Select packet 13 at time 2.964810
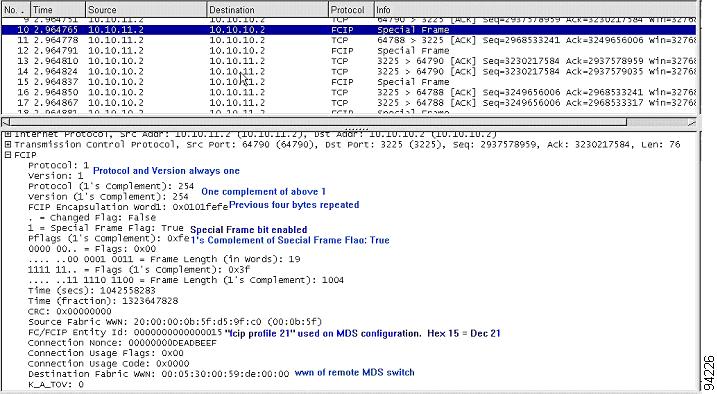 coord(348,61)
